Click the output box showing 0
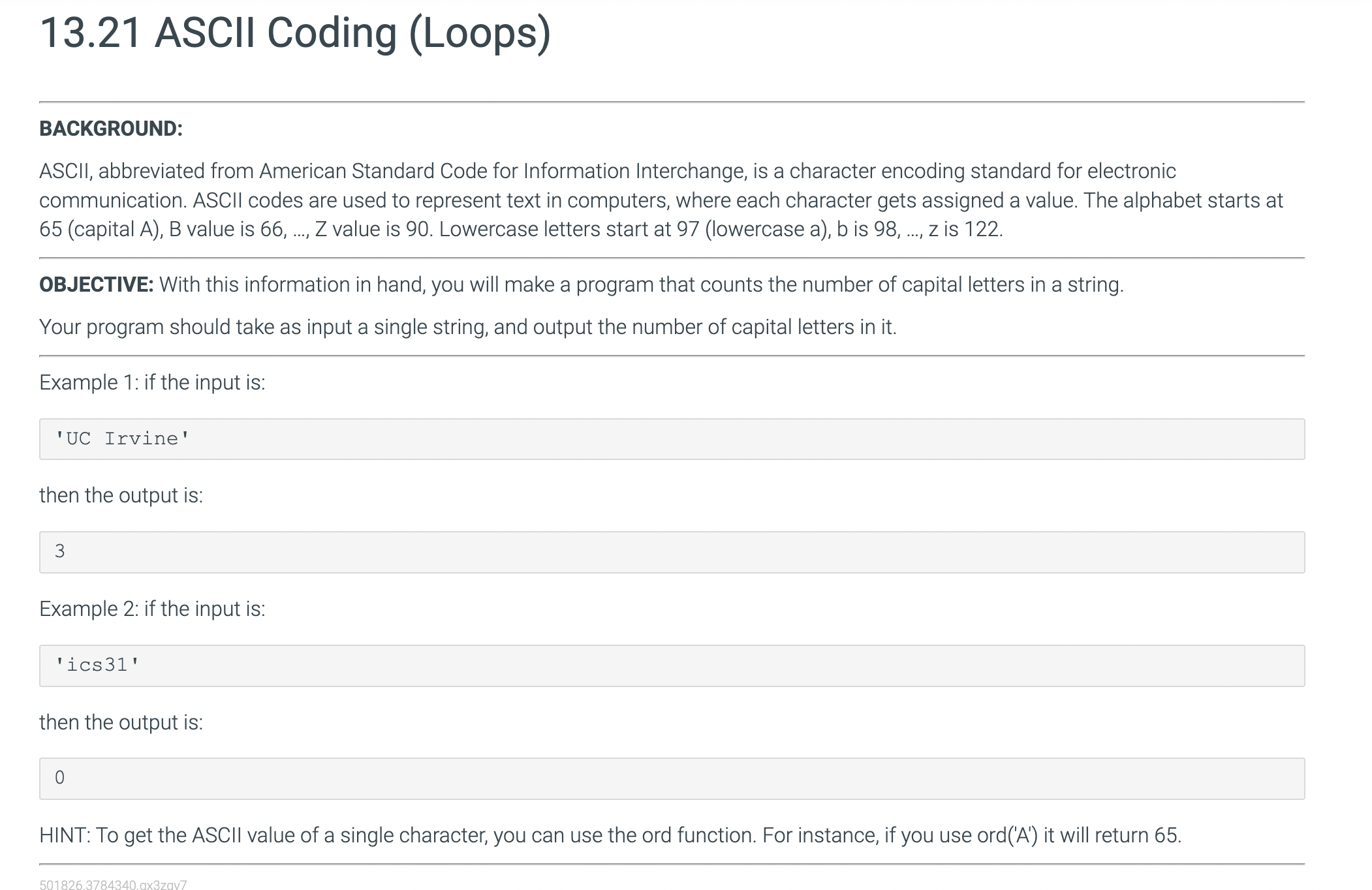This screenshot has width=1372, height=890. [x=672, y=778]
